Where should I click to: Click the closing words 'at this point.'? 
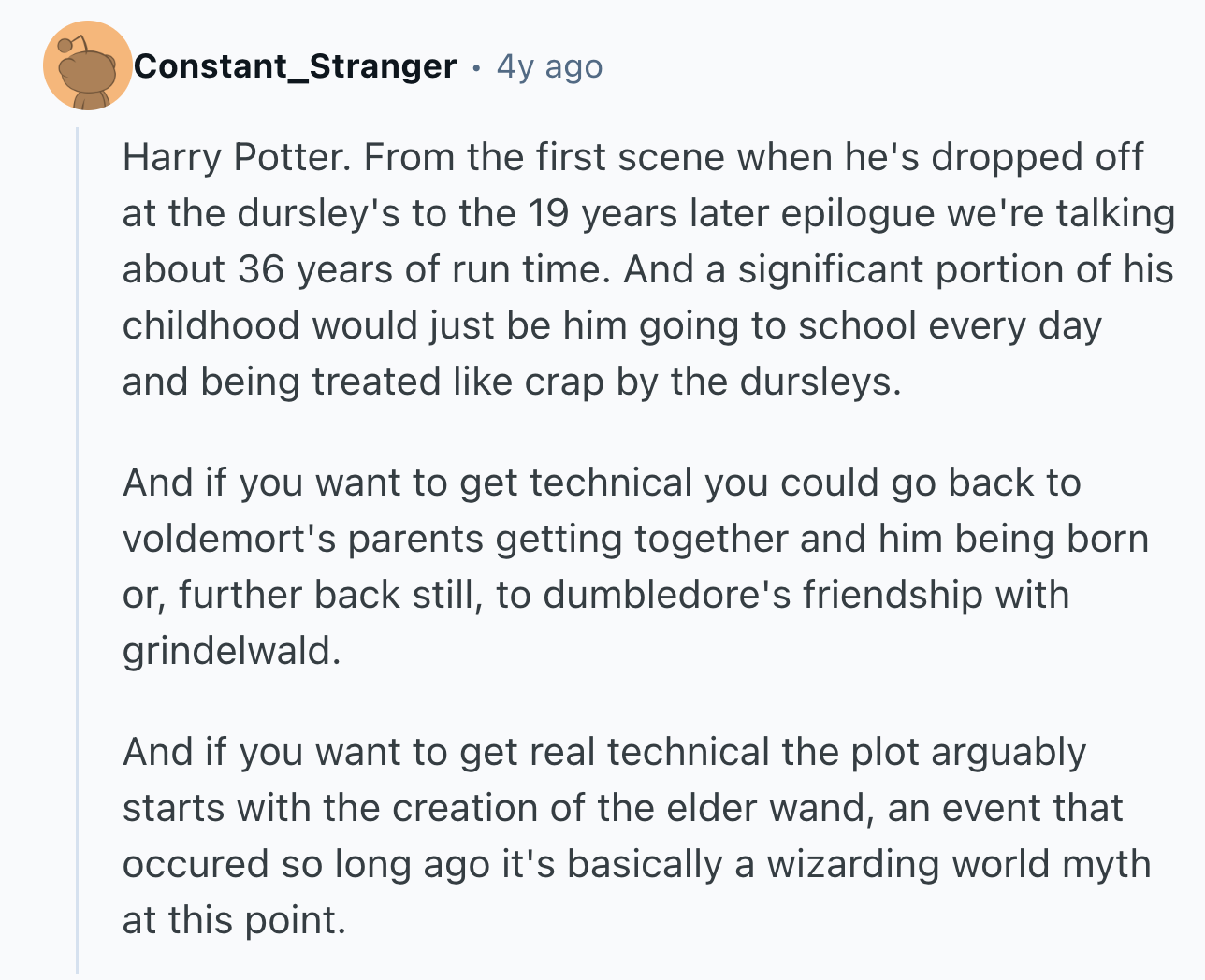[x=235, y=920]
